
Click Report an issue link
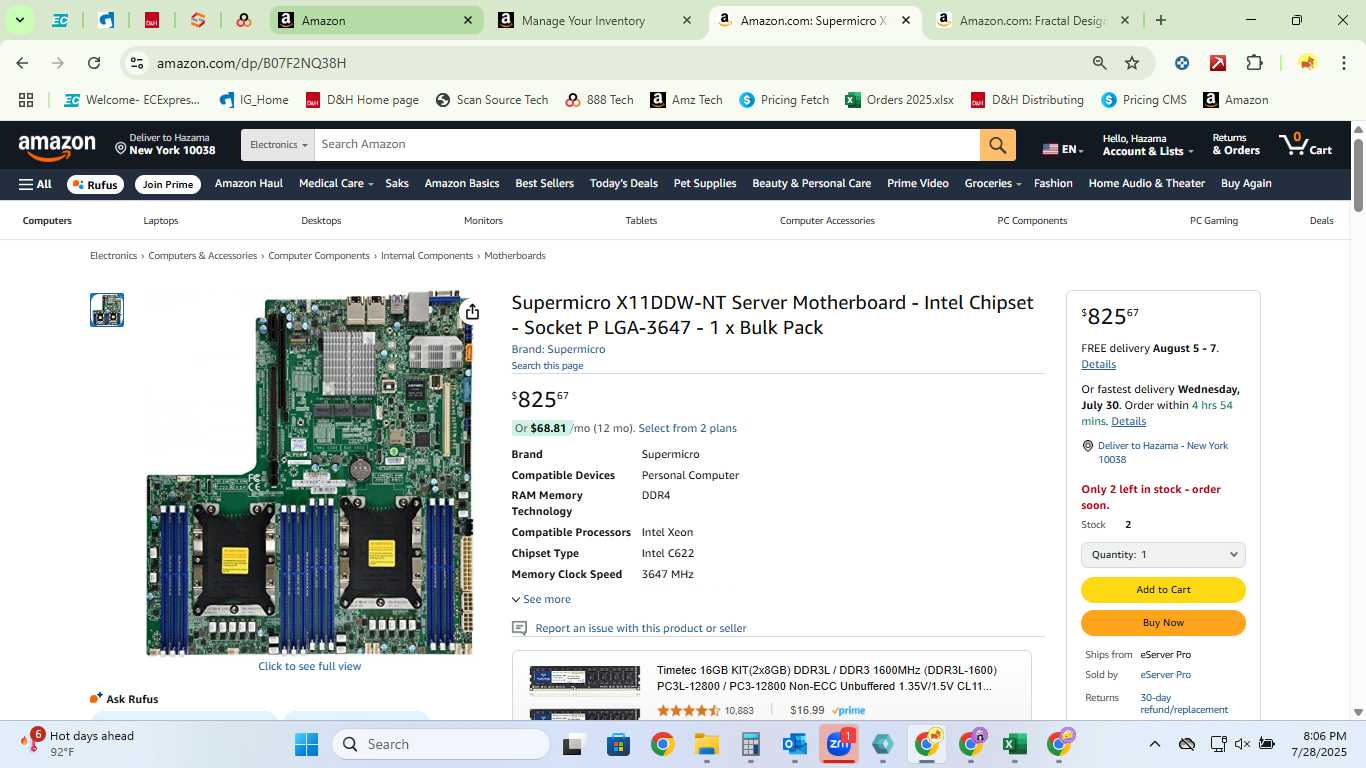641,628
